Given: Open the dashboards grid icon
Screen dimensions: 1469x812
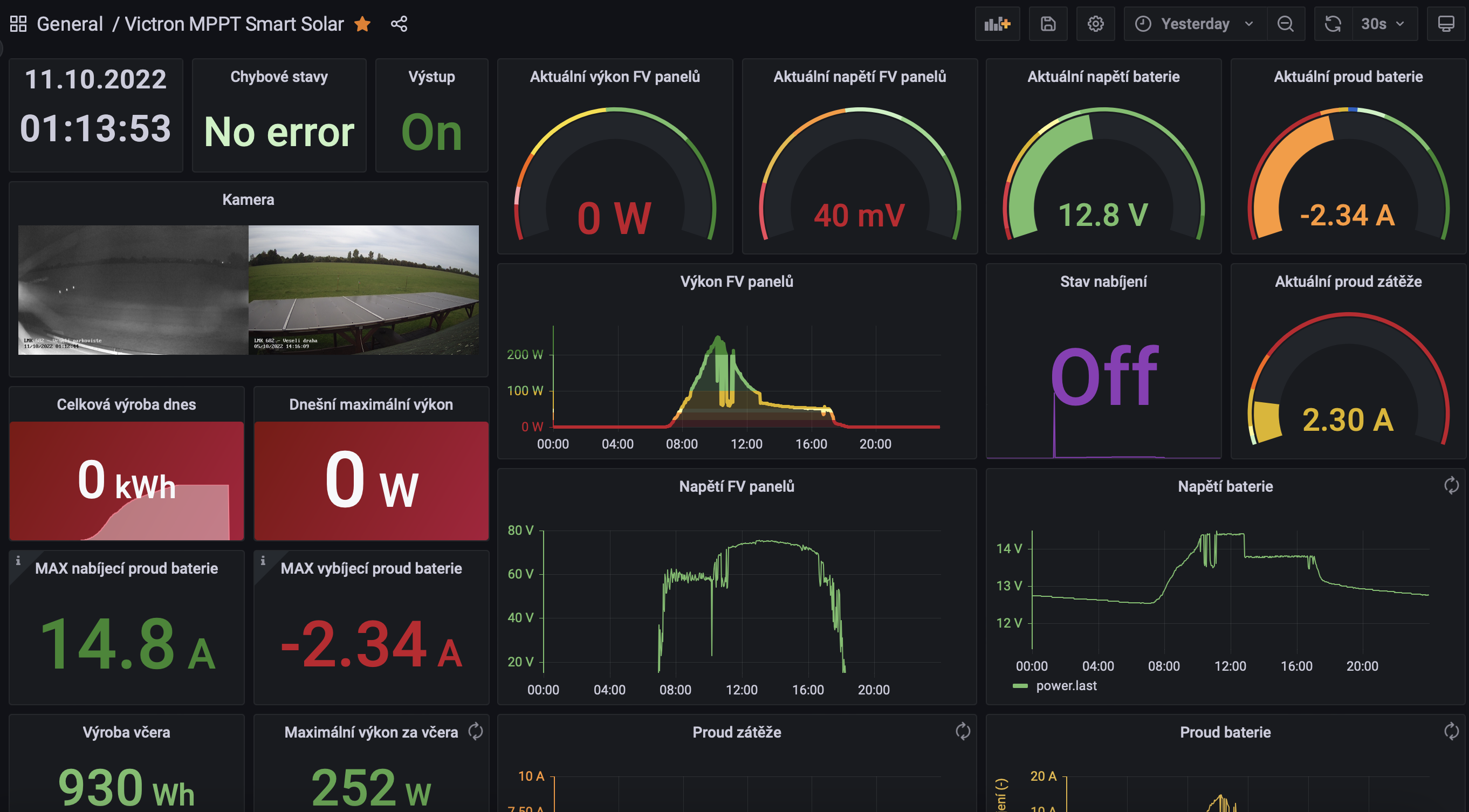Looking at the screenshot, I should [x=18, y=24].
